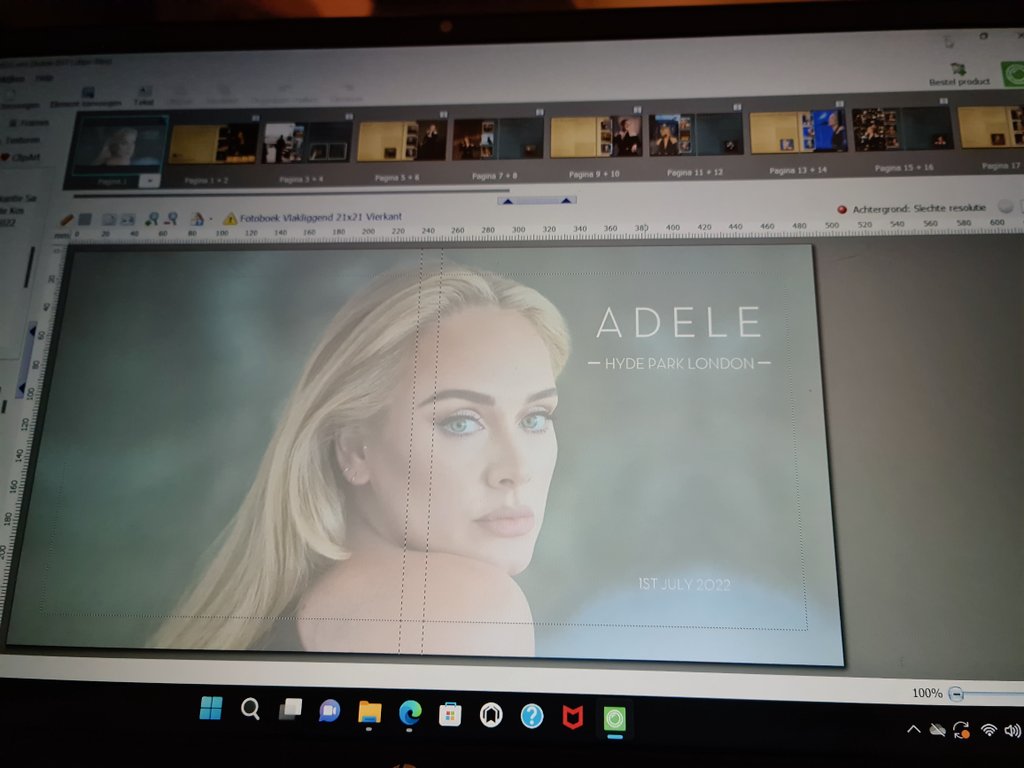Click the Element toevoegen toolbar button
The width and height of the screenshot is (1024, 768).
click(x=87, y=97)
